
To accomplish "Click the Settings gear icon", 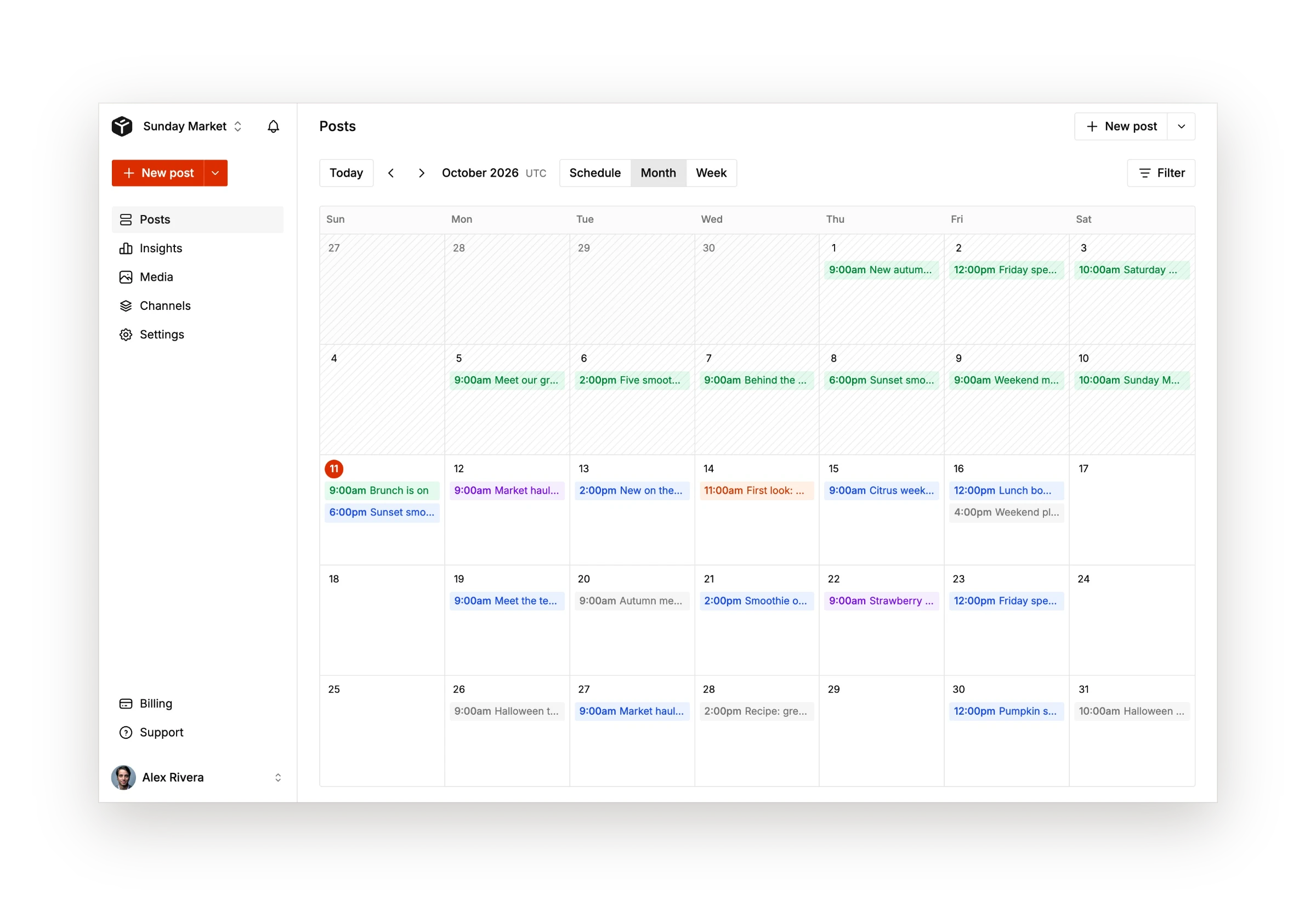I will click(x=126, y=335).
